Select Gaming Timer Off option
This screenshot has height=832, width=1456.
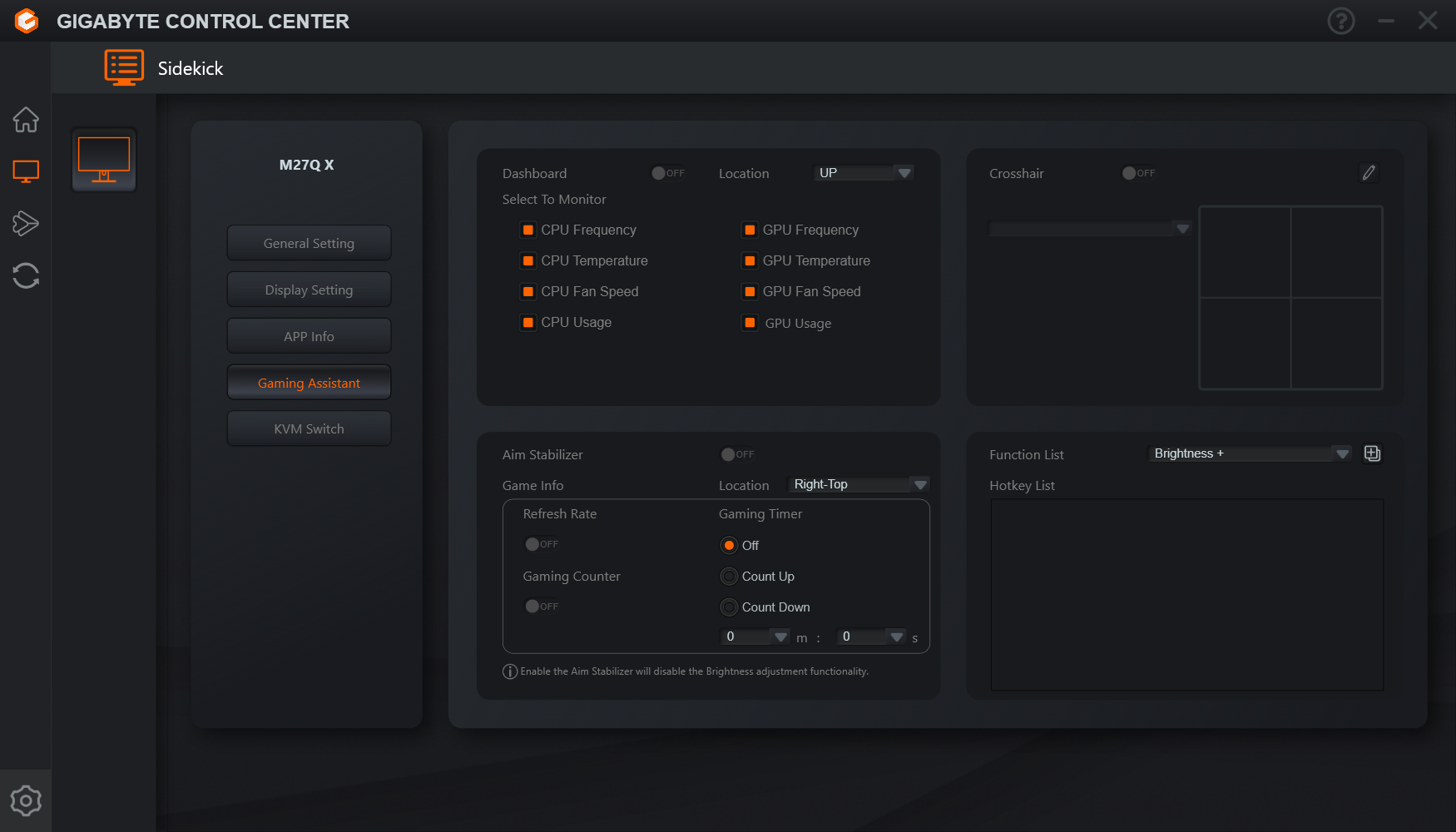pos(729,545)
